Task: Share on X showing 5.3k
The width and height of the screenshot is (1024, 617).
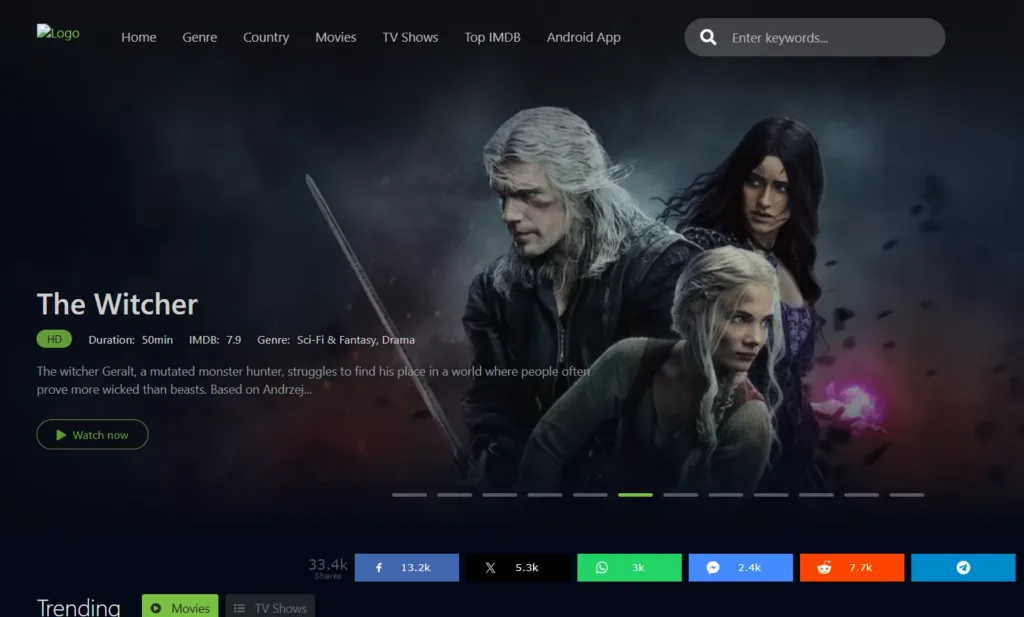Action: [x=518, y=567]
